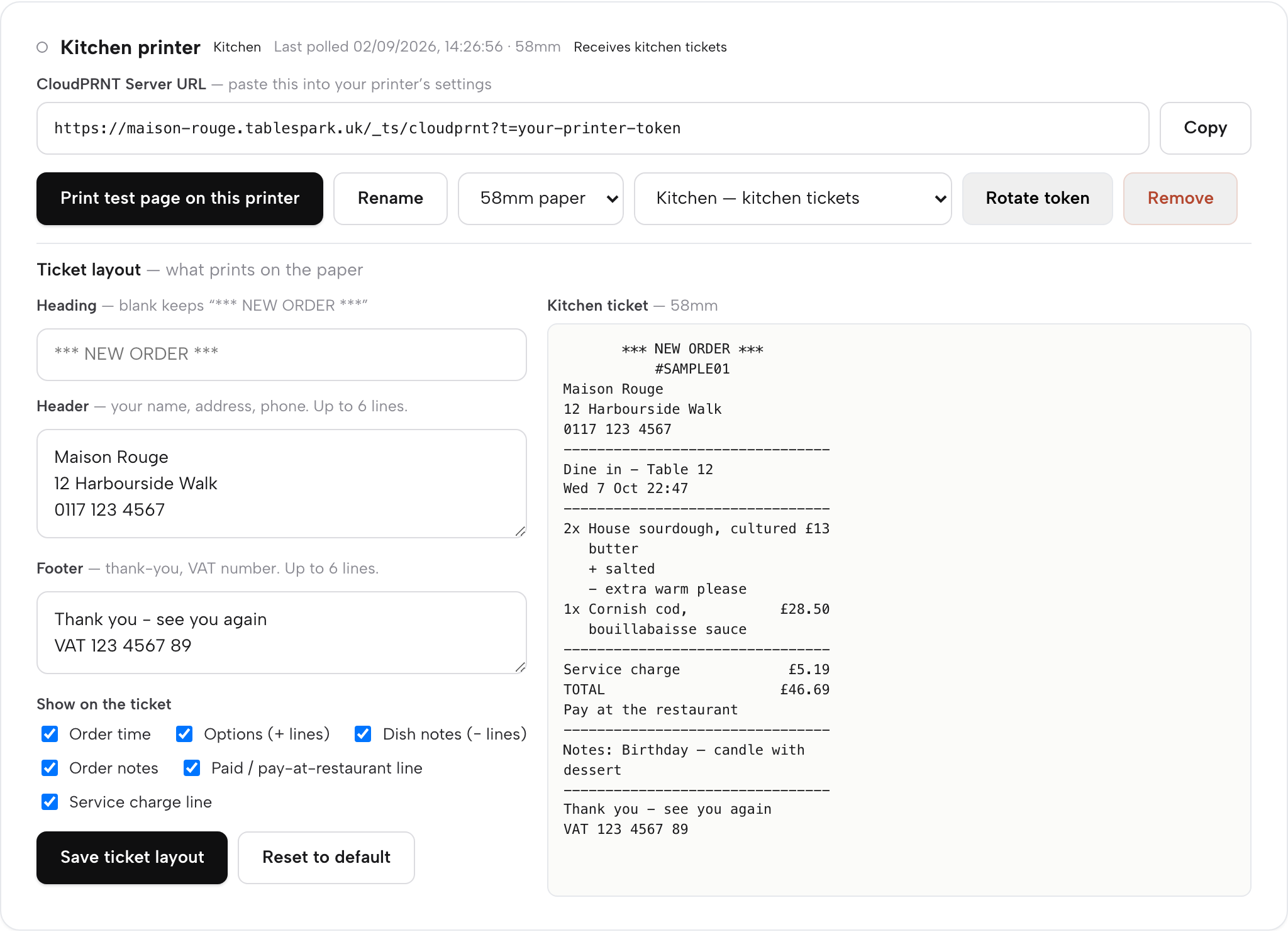Click the Rename button
This screenshot has height=932, width=1288.
pos(391,199)
